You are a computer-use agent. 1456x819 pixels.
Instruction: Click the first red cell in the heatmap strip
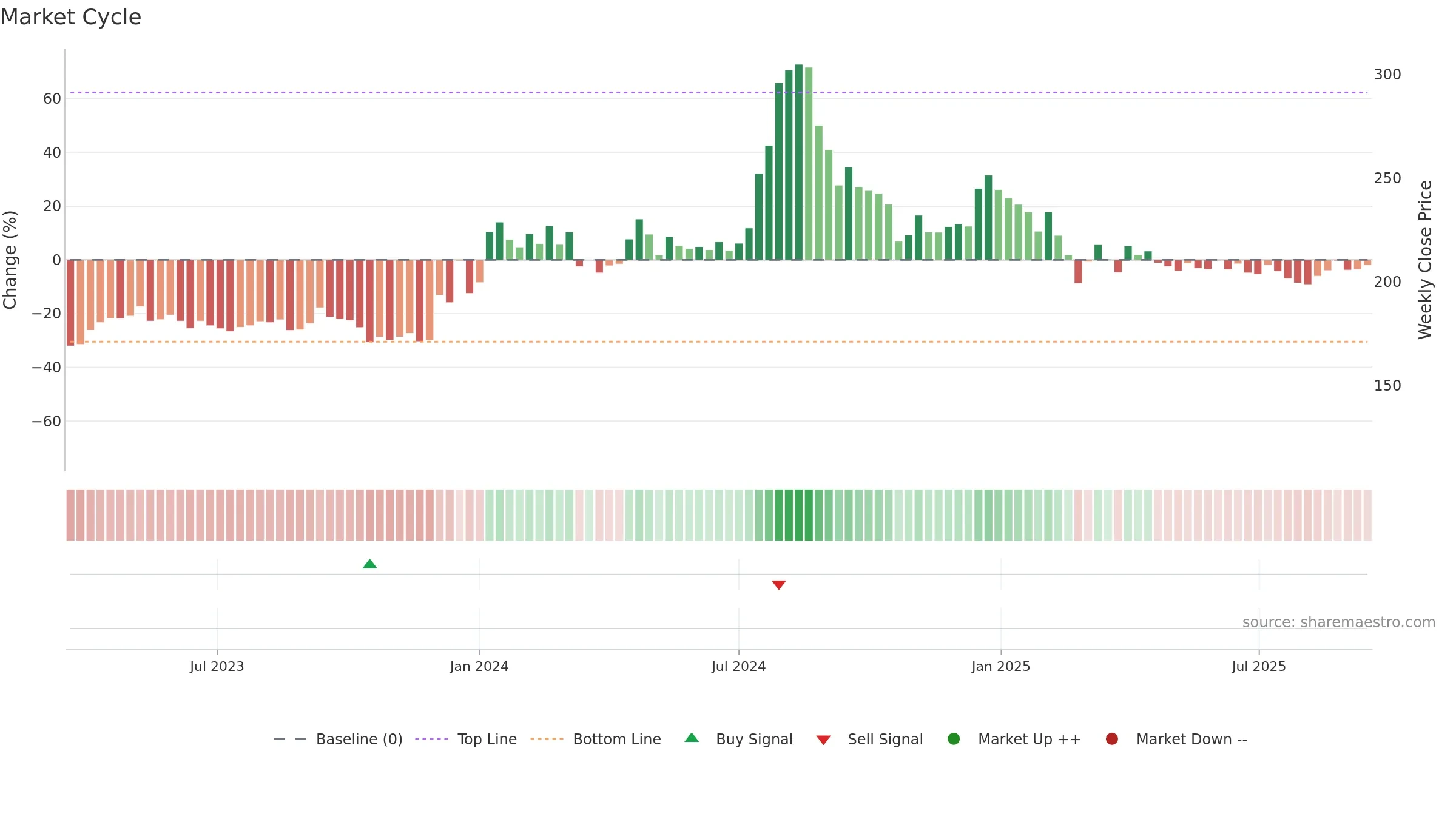70,515
